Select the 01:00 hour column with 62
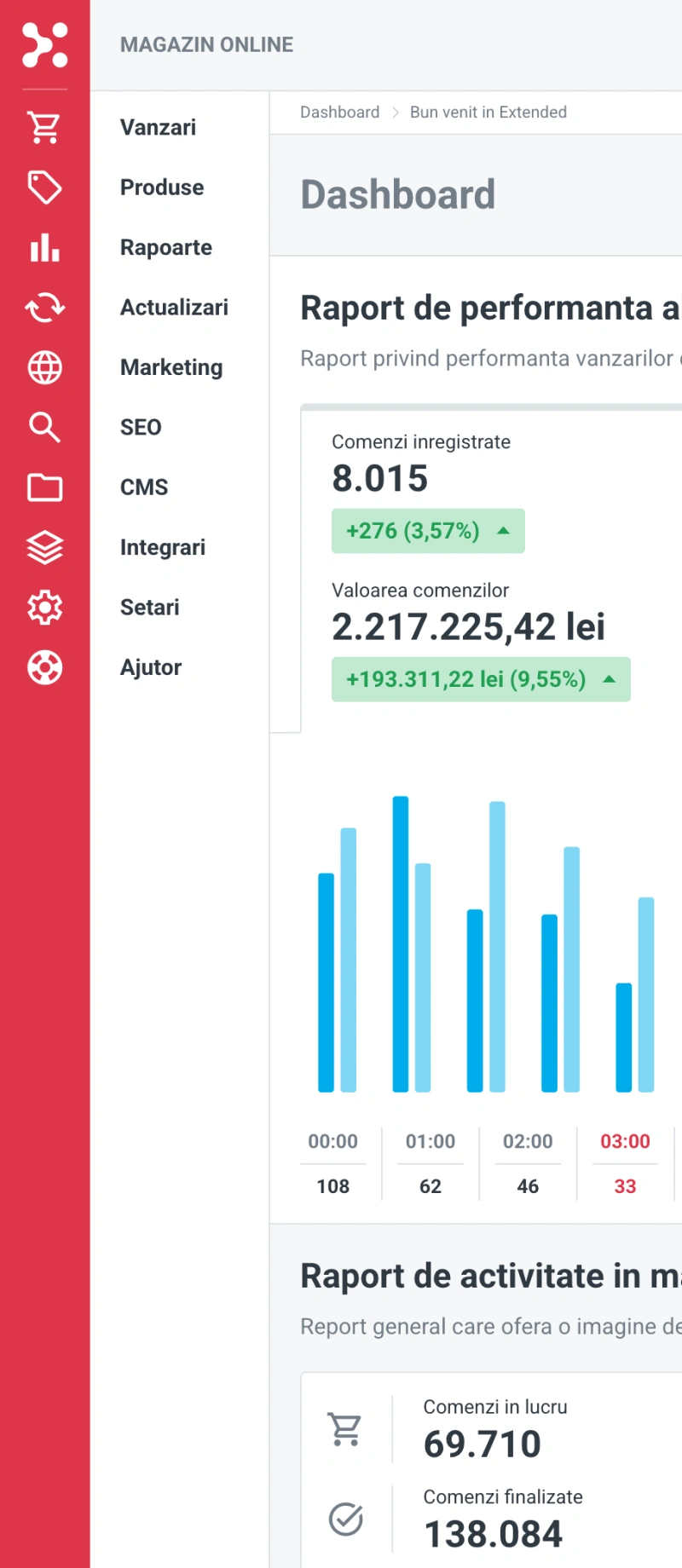This screenshot has height=1568, width=682. pos(431,1163)
